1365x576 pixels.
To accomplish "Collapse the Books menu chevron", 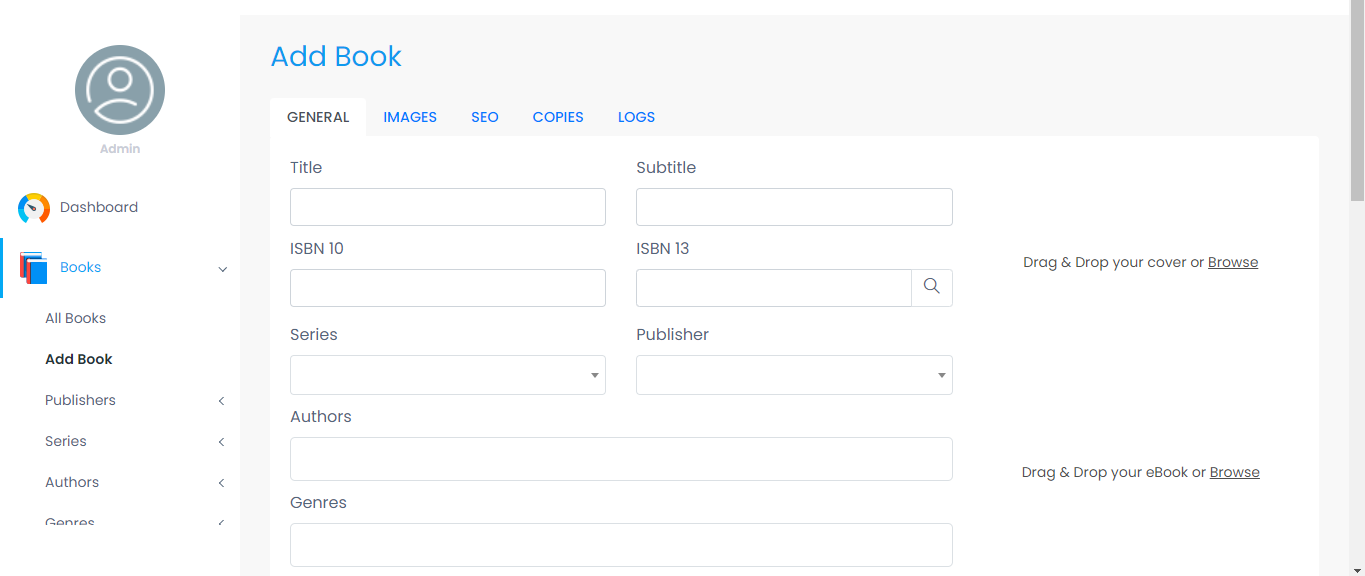I will point(223,269).
